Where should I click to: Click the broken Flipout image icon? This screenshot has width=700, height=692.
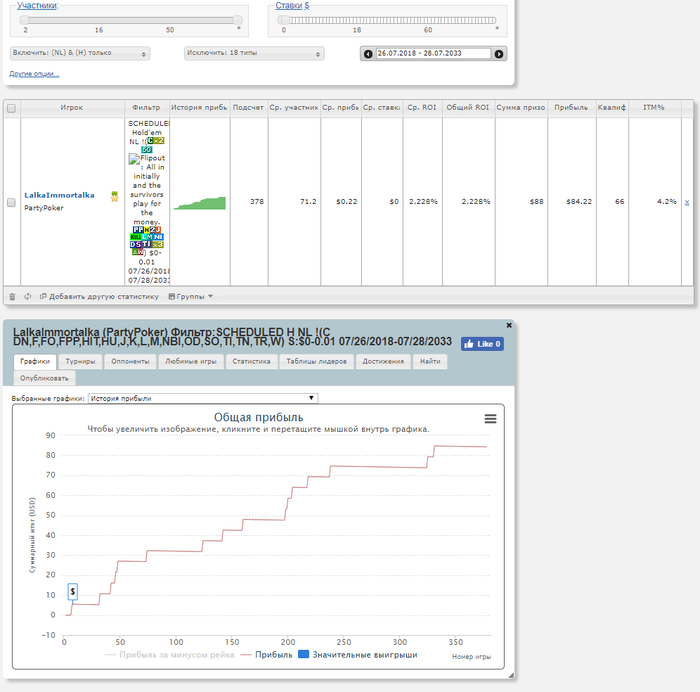[134, 159]
